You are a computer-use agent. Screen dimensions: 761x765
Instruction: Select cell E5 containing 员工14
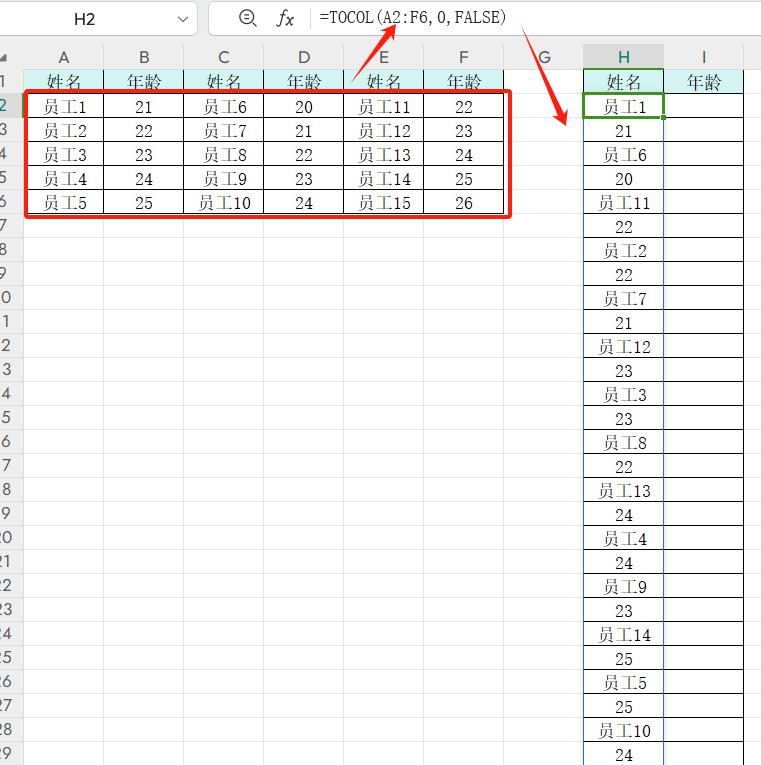(383, 178)
